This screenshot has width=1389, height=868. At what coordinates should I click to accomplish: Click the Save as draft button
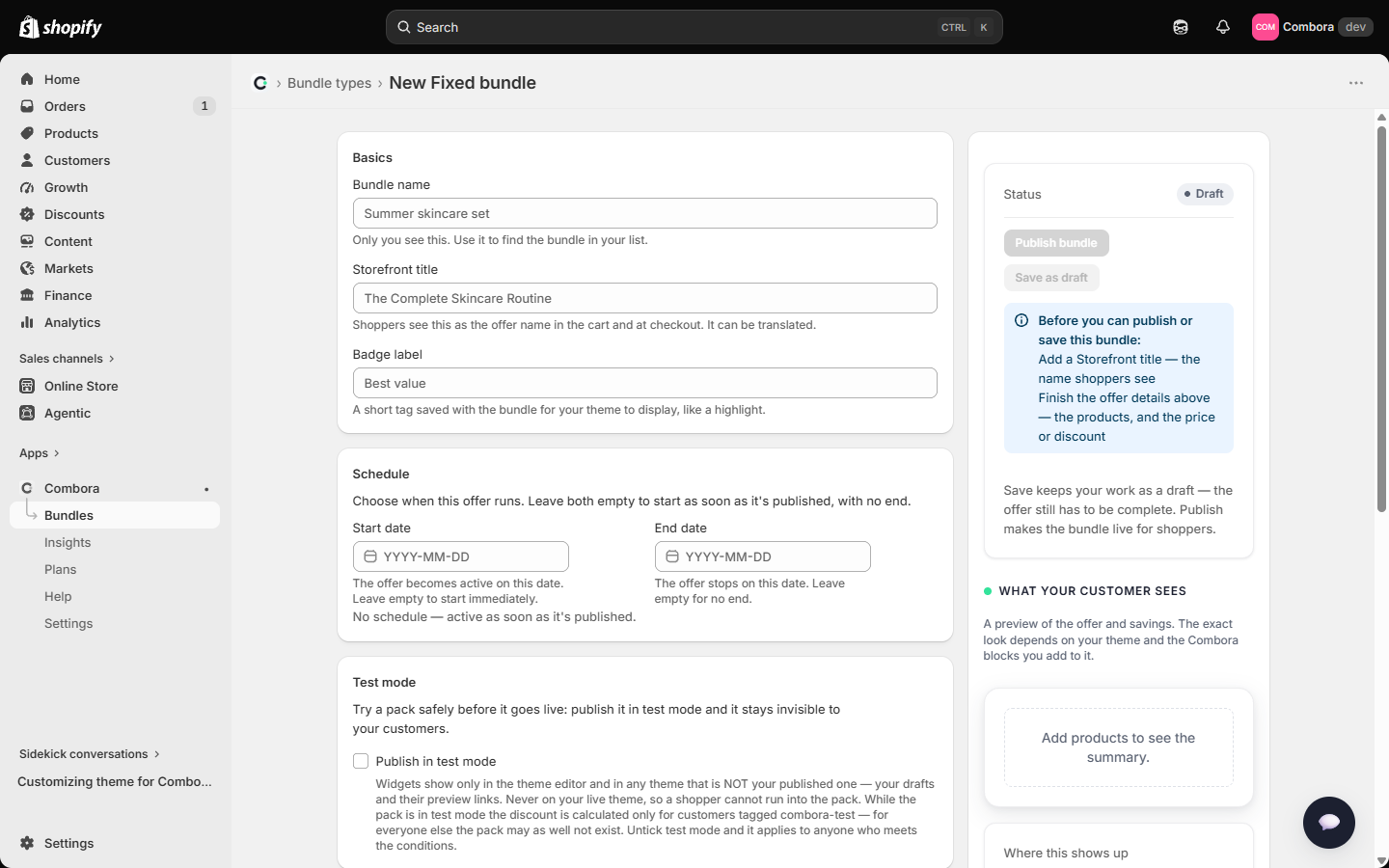pyautogui.click(x=1051, y=278)
